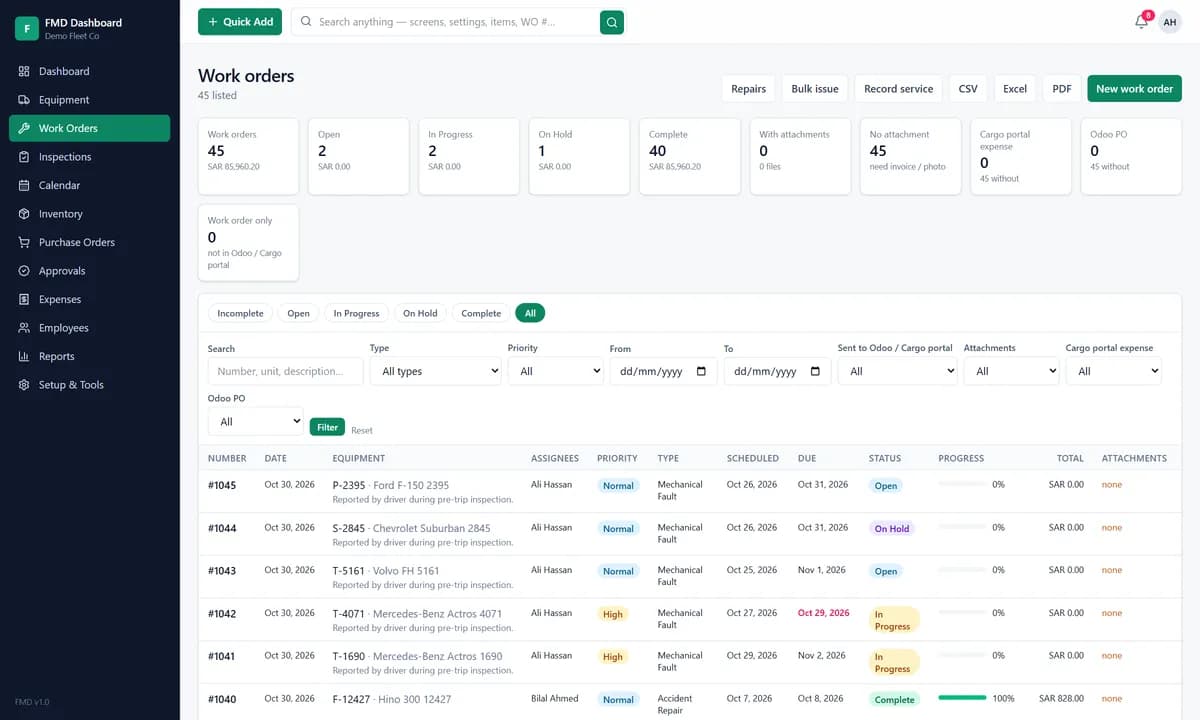The image size is (1200, 720).
Task: Export via the PDF button
Action: coord(1062,89)
